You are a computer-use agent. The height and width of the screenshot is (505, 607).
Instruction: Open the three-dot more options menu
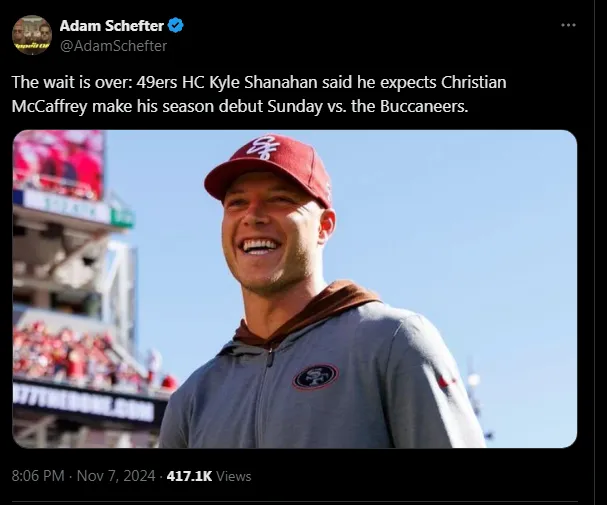(x=568, y=26)
